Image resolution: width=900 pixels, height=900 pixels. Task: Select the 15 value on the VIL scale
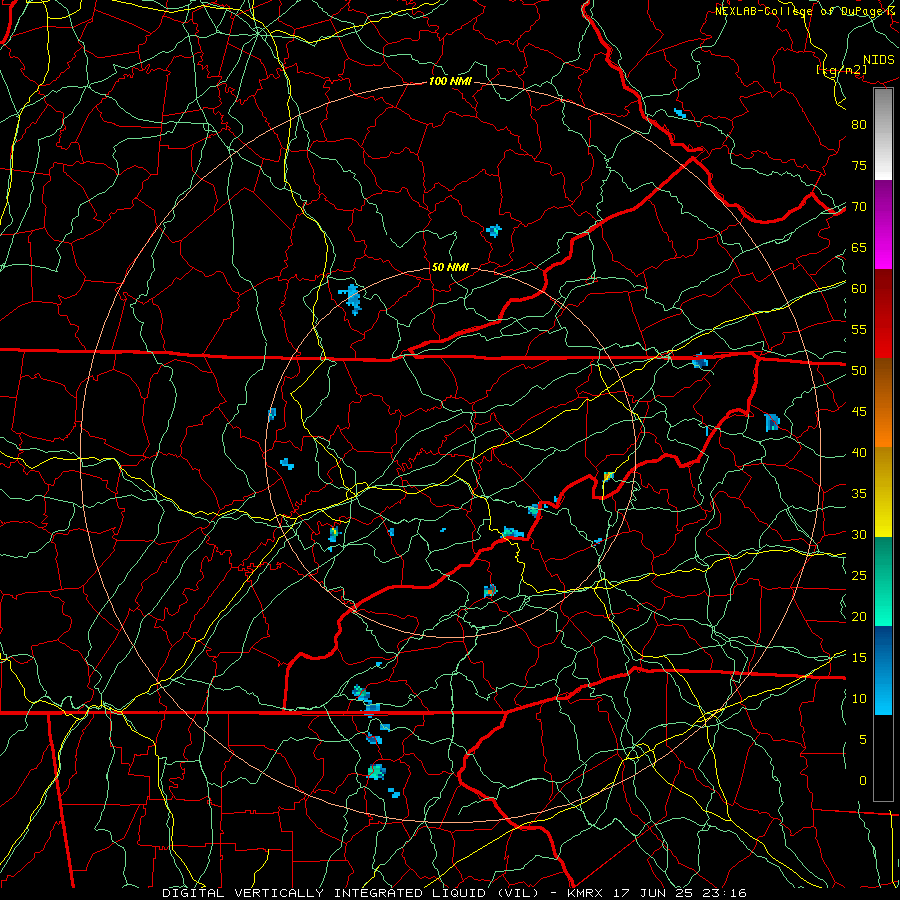coord(859,658)
